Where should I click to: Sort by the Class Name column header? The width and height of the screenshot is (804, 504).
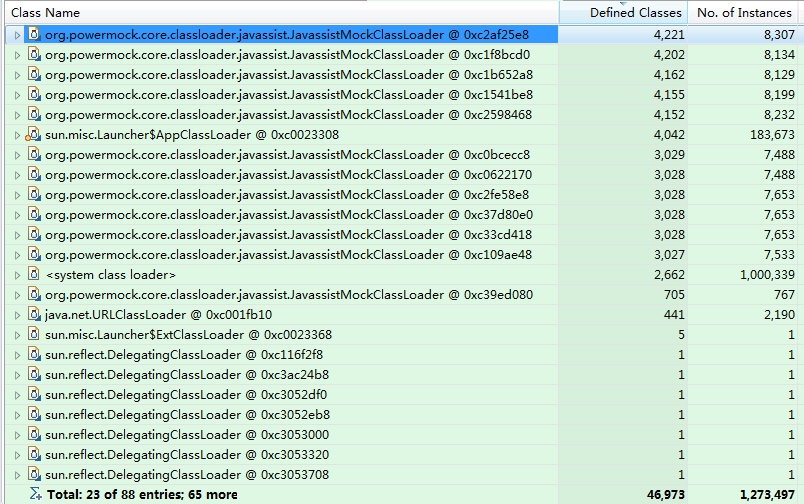282,12
